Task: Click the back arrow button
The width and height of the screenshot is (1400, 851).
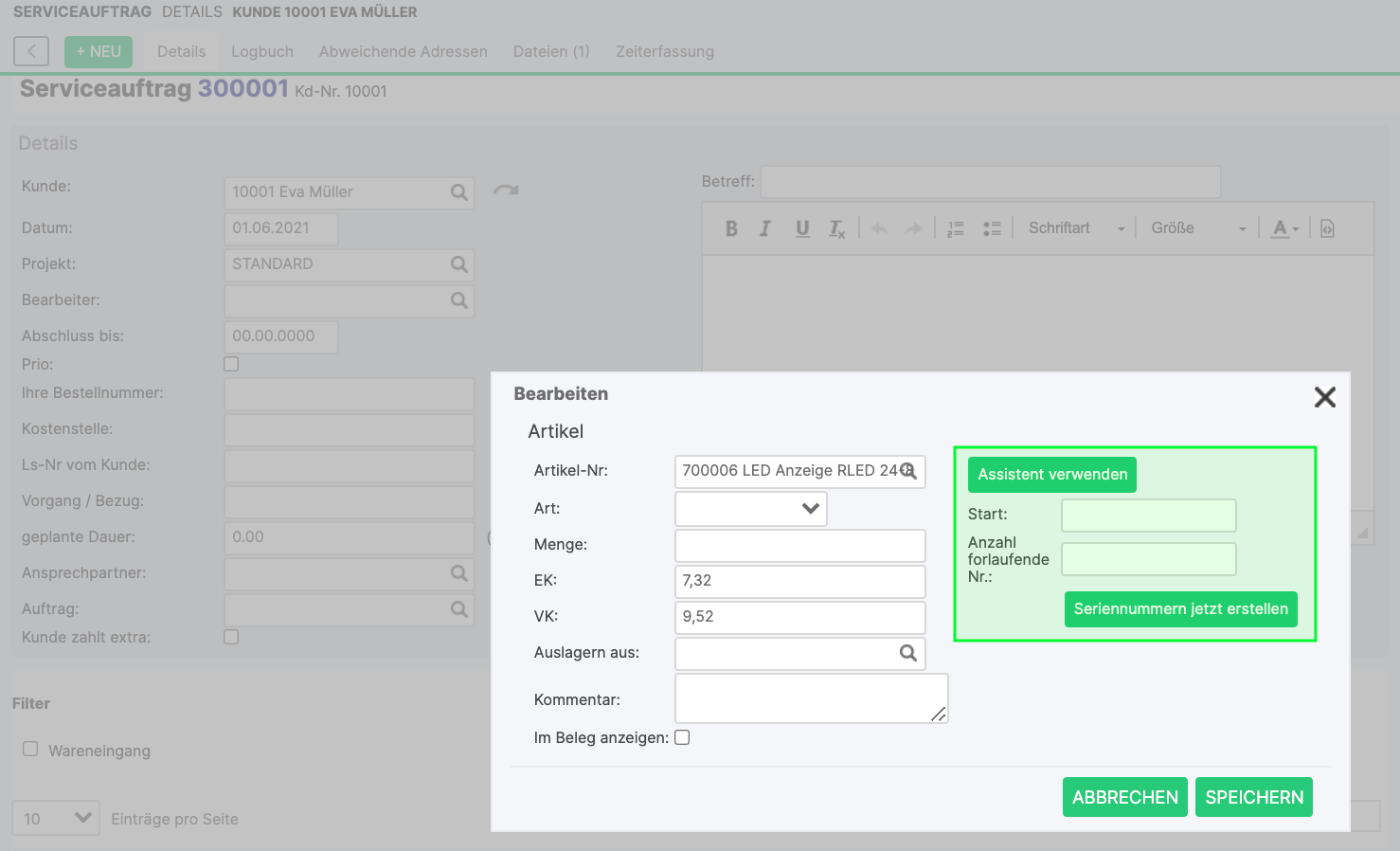Action: [x=31, y=51]
